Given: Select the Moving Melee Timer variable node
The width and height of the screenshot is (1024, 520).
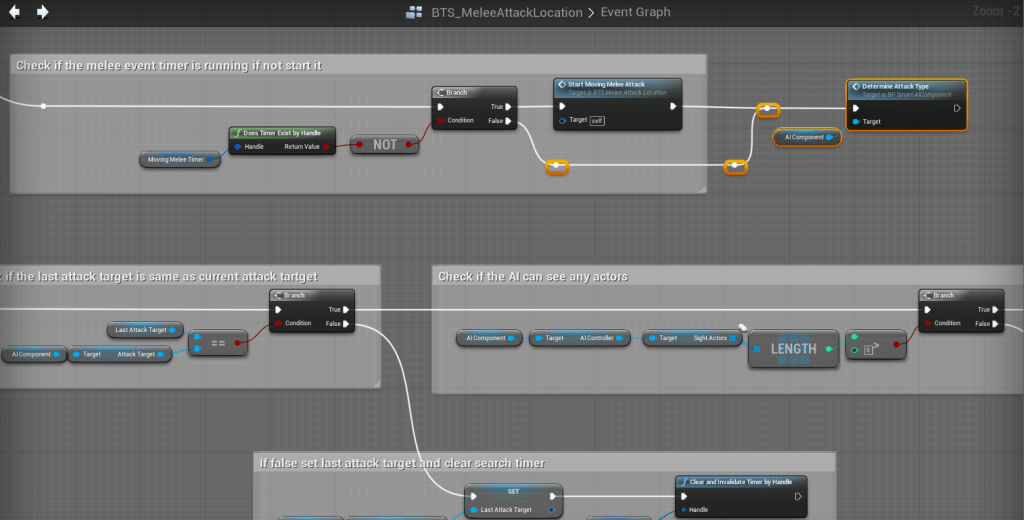Looking at the screenshot, I should [179, 159].
